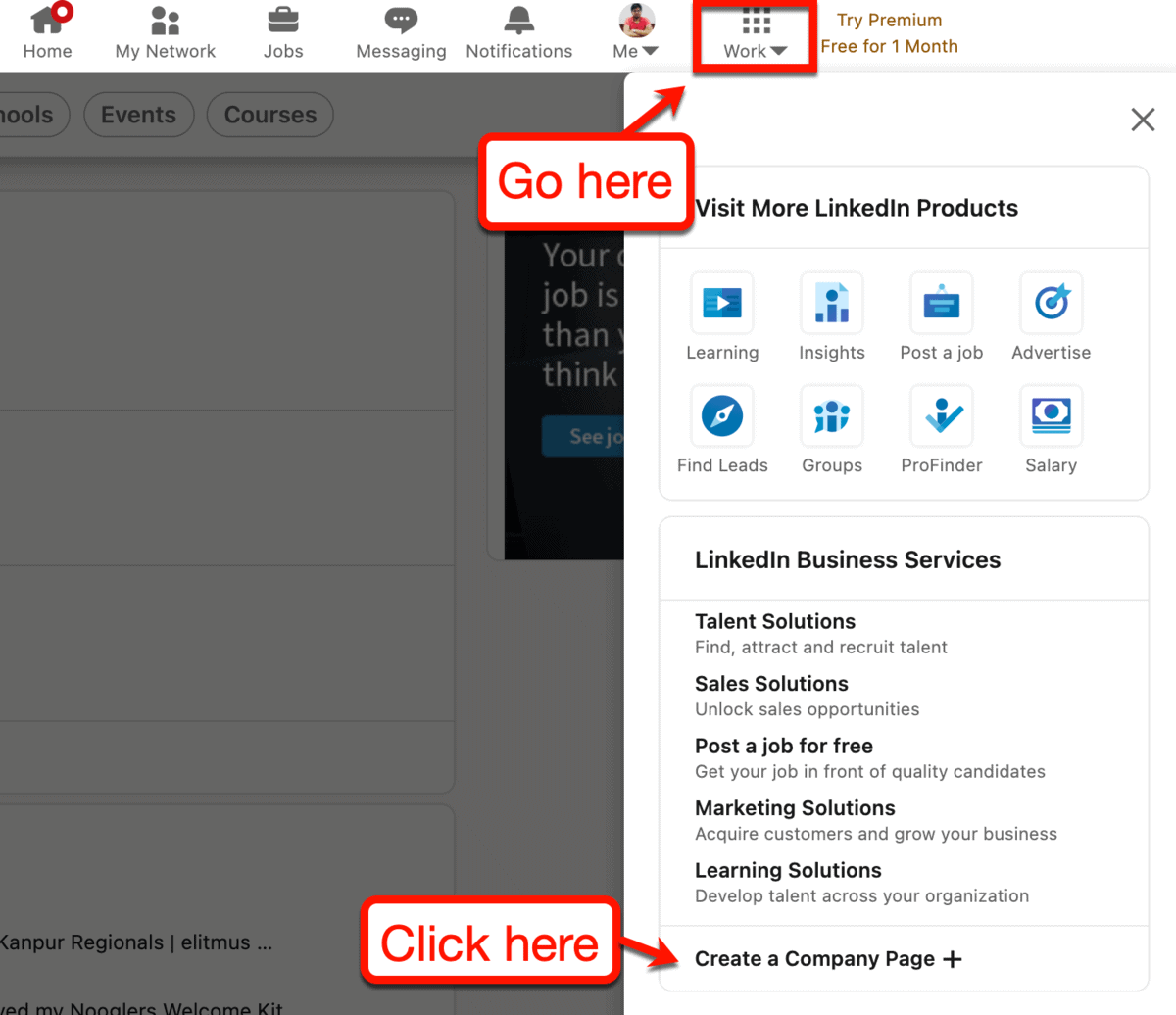Click the Create a Company Page link
Image resolution: width=1176 pixels, height=1015 pixels.
(828, 959)
